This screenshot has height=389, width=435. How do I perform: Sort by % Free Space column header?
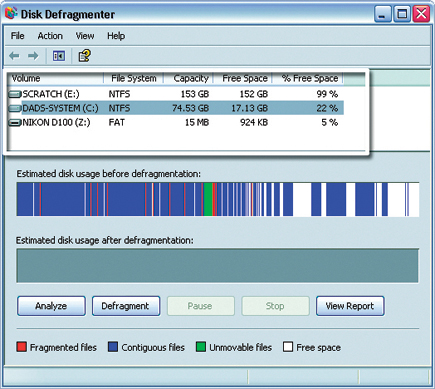[x=308, y=78]
